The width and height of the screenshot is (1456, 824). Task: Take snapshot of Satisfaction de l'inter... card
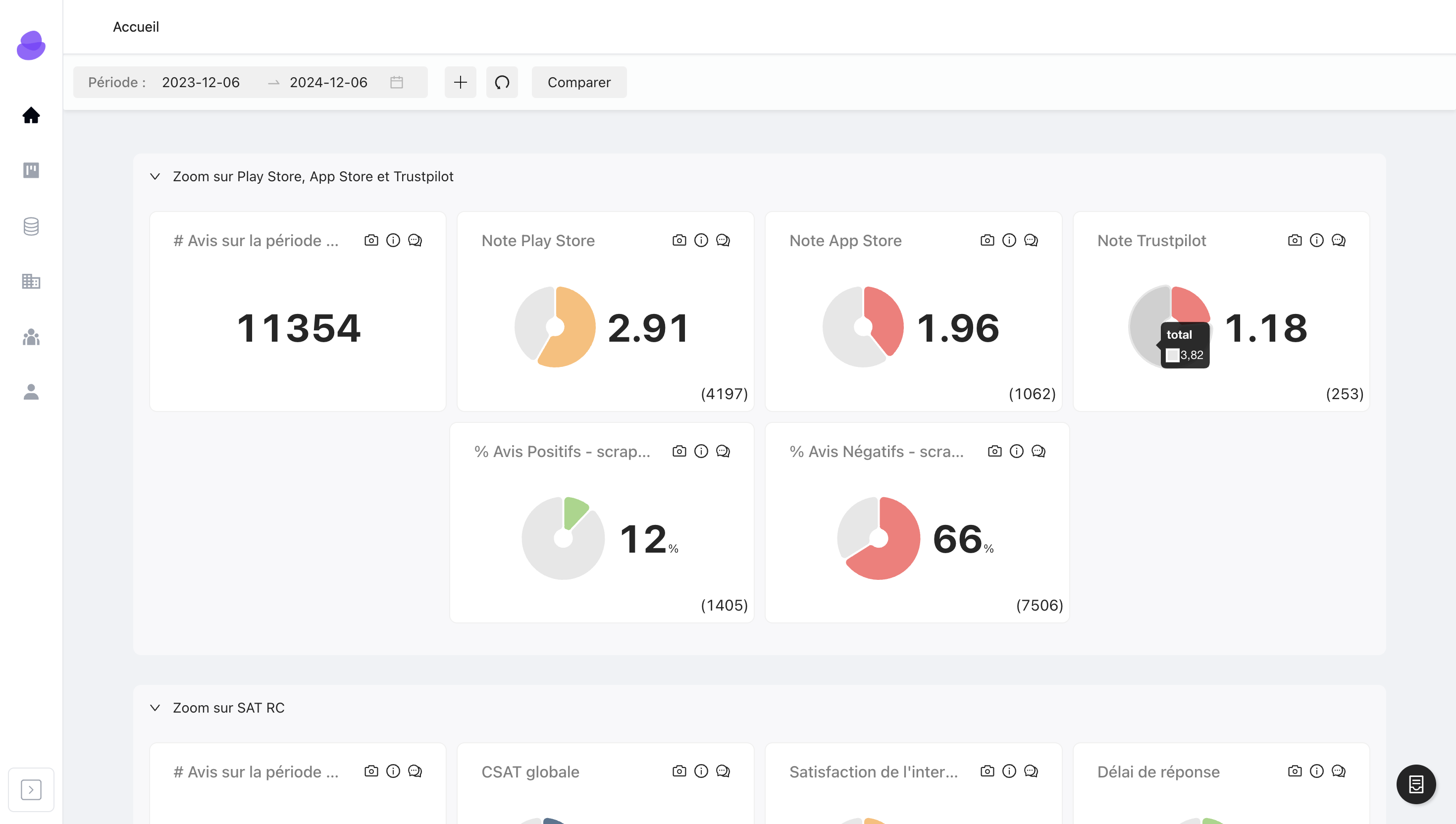[x=987, y=772]
